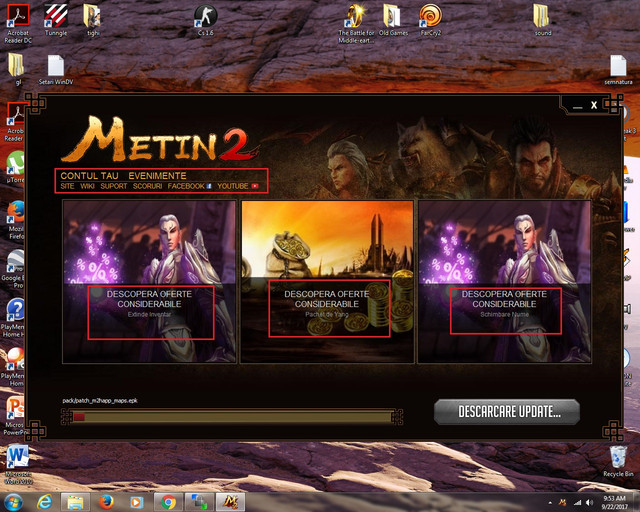
Task: Select the gl folder icon
Action: click(x=17, y=69)
